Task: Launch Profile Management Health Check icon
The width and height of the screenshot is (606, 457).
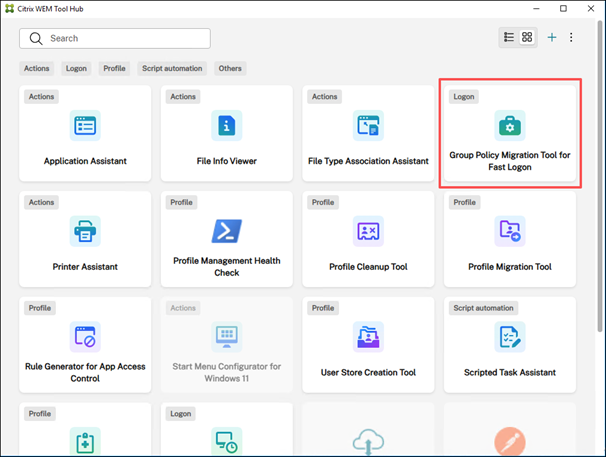Action: 227,231
